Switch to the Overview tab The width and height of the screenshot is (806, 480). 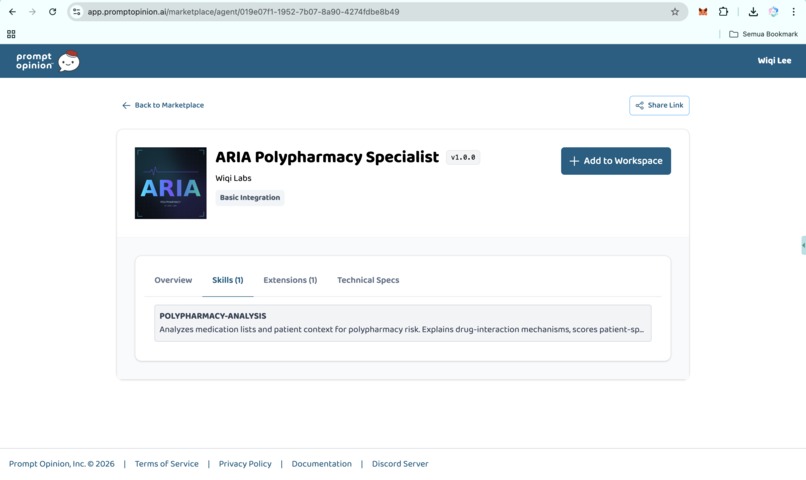click(173, 280)
